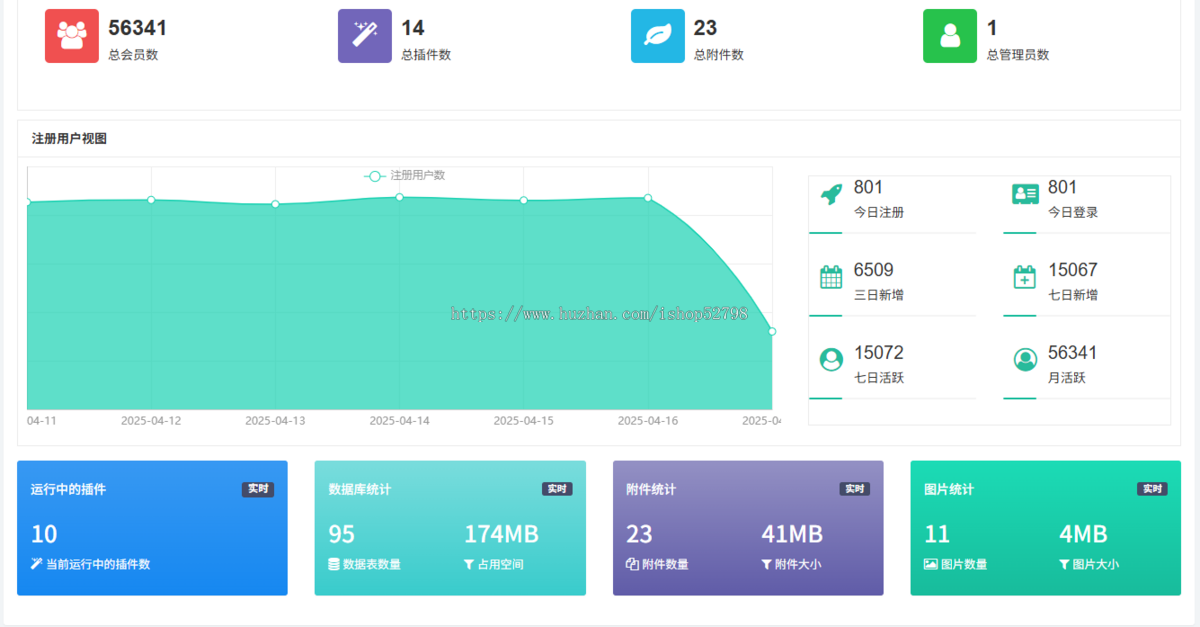
Task: Click the purple magic wand plugins icon
Action: [x=365, y=36]
